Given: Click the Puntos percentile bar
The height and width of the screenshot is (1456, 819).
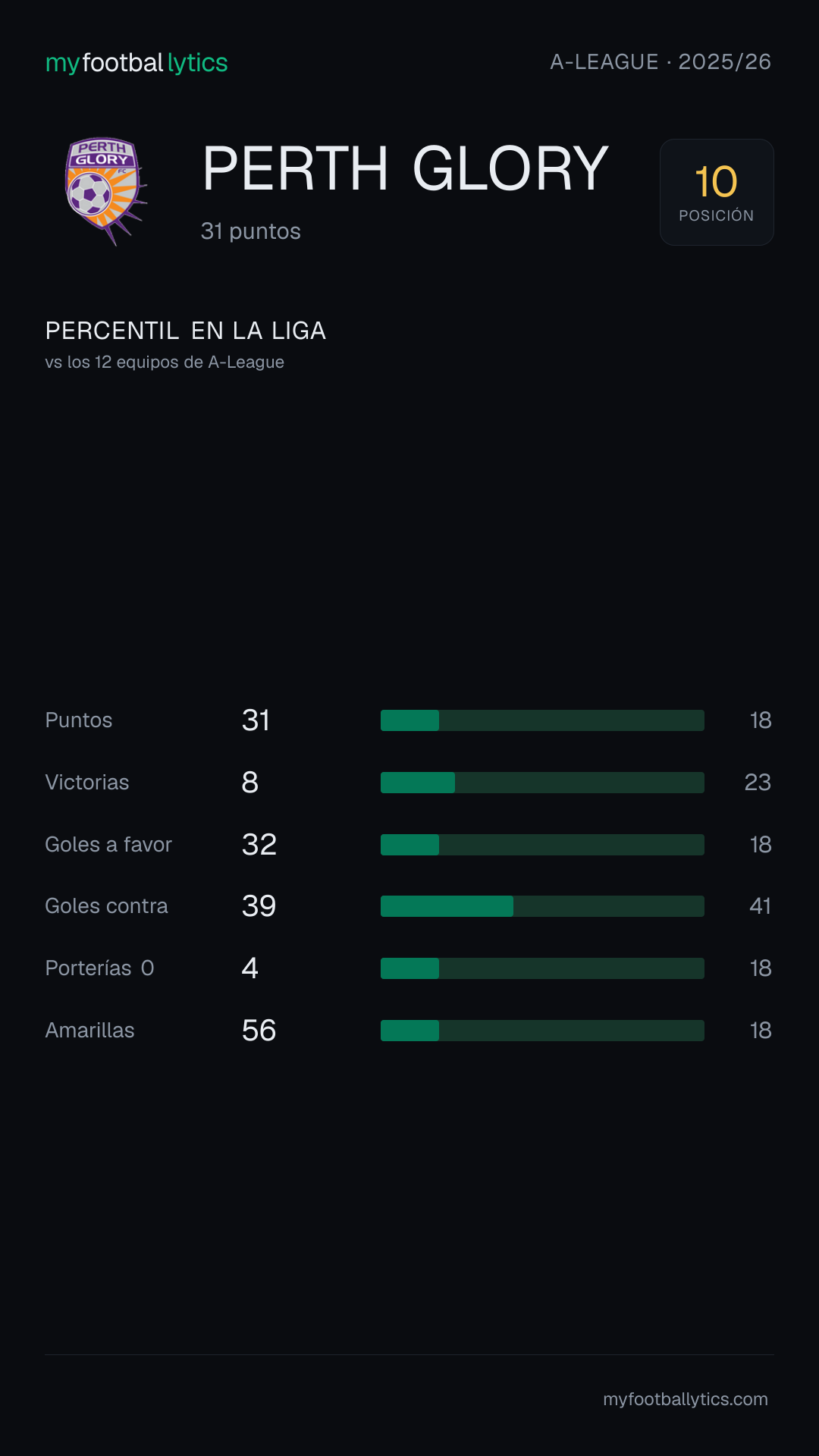Looking at the screenshot, I should point(542,720).
